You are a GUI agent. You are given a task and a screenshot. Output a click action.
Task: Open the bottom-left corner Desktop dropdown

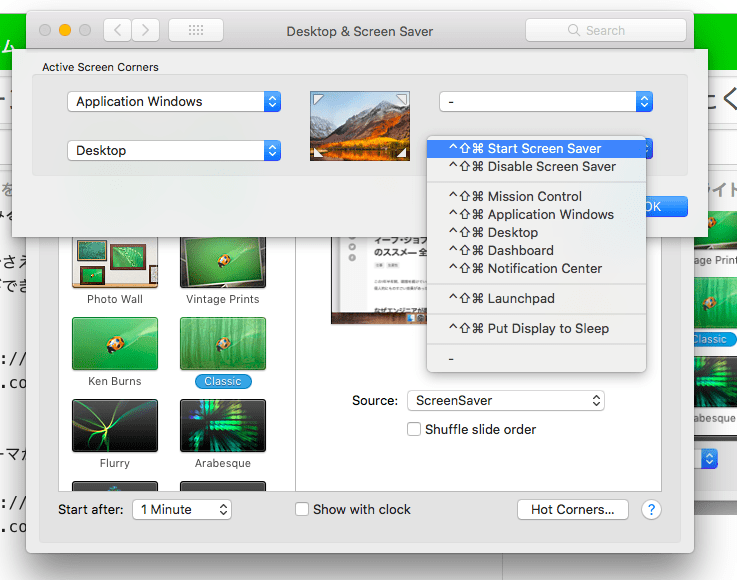coord(174,150)
